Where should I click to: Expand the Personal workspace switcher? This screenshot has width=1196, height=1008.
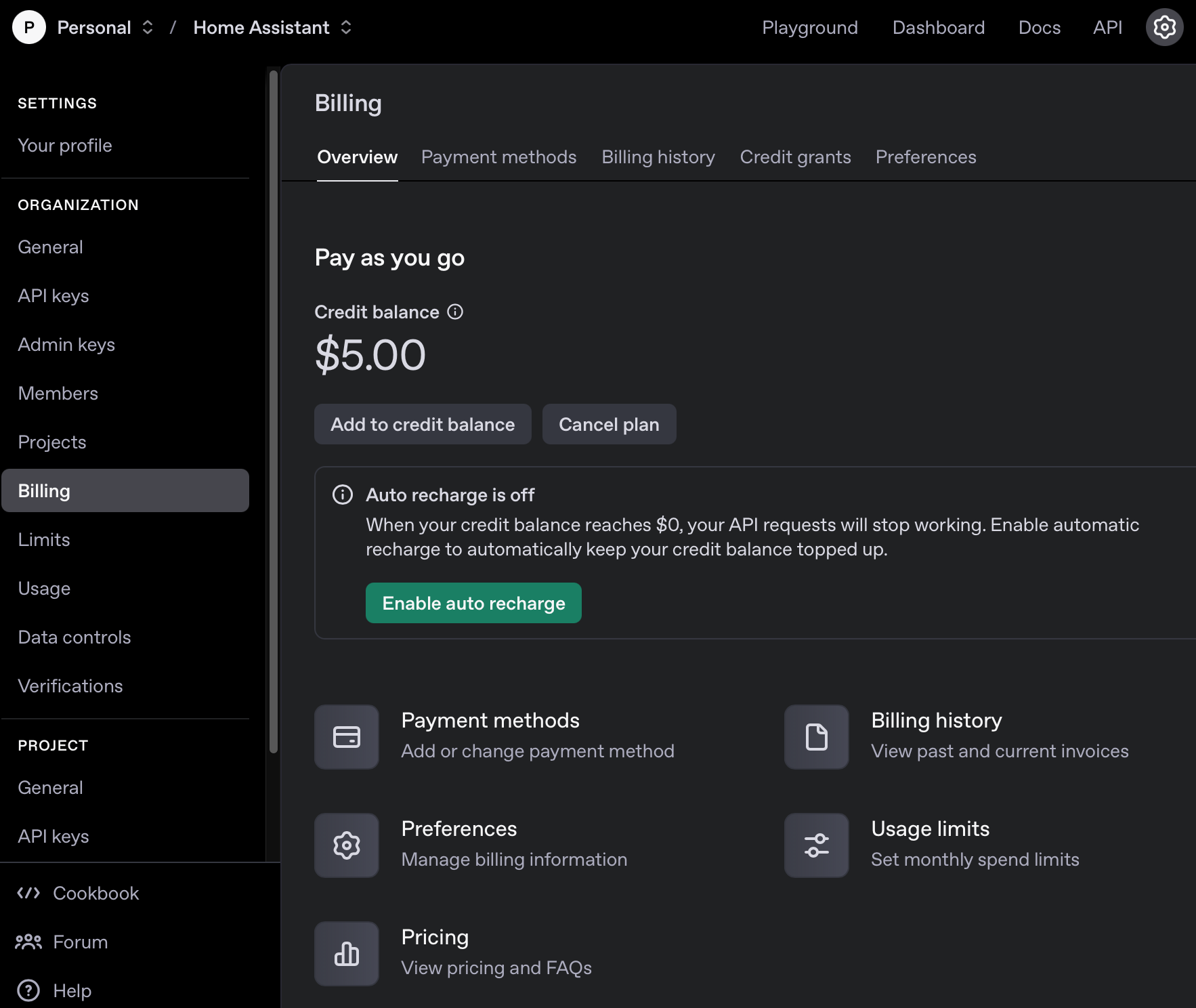147,27
